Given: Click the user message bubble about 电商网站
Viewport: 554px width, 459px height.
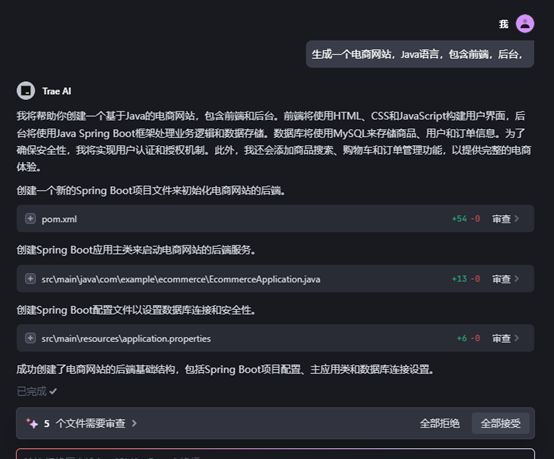Looking at the screenshot, I should 420,54.
